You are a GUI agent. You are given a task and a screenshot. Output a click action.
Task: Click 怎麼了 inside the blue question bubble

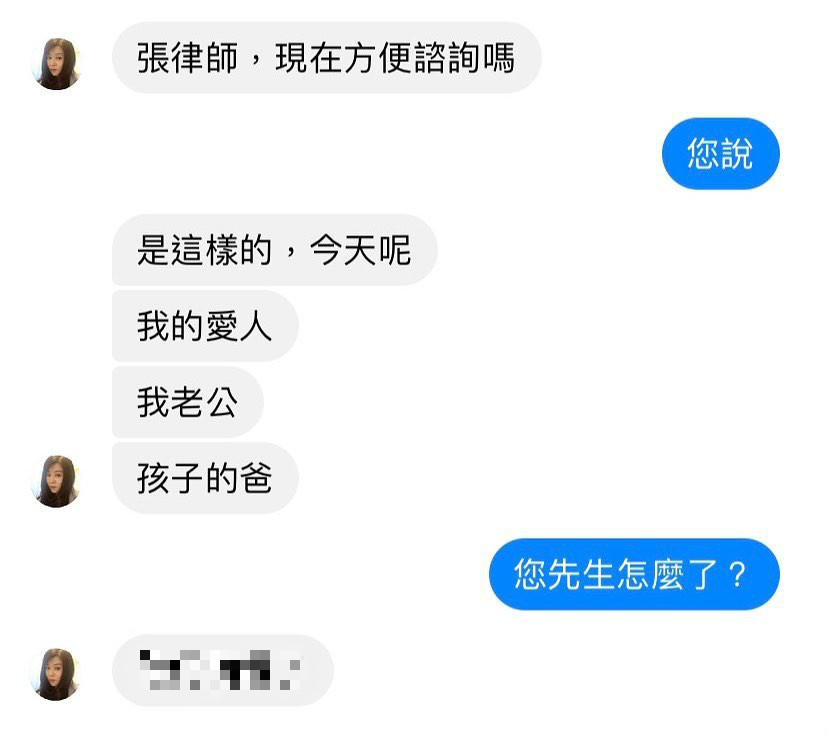point(667,574)
